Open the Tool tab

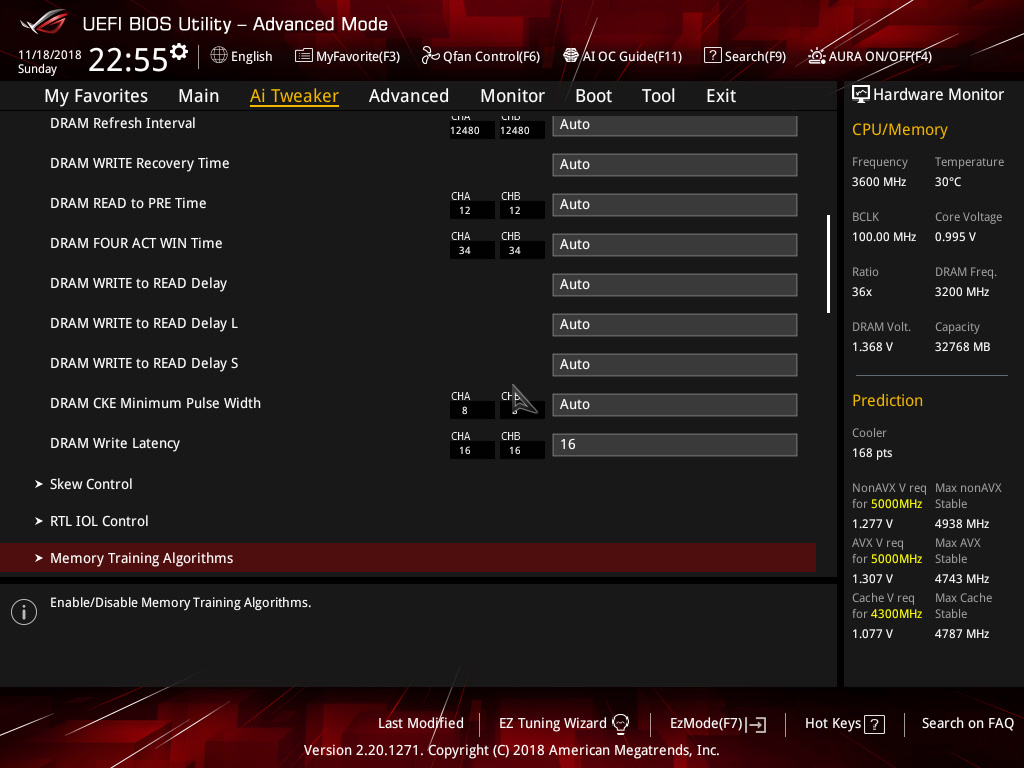(658, 96)
